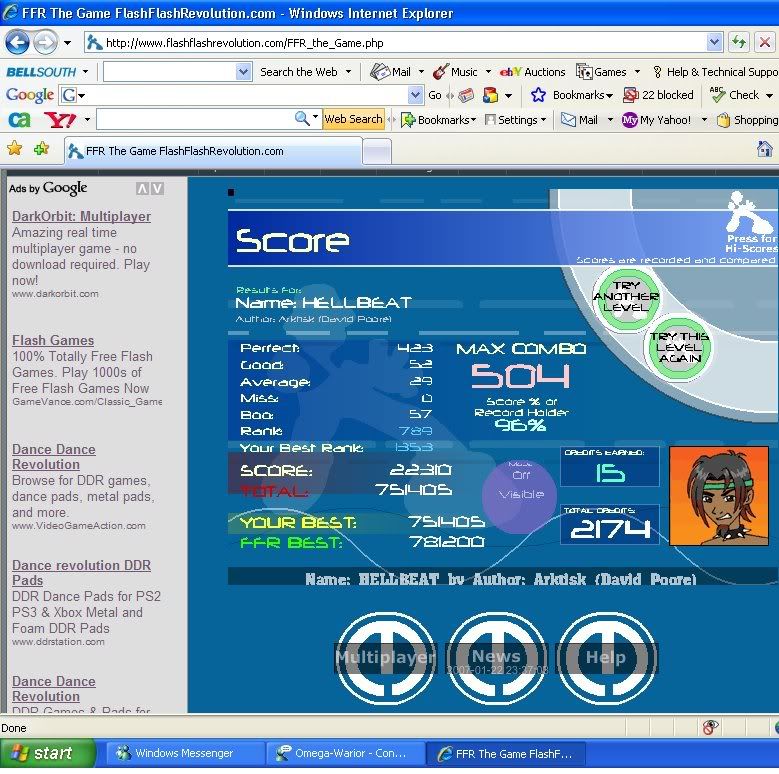The width and height of the screenshot is (779, 774).
Task: Click the Add to Favorites icon
Action: click(41, 149)
